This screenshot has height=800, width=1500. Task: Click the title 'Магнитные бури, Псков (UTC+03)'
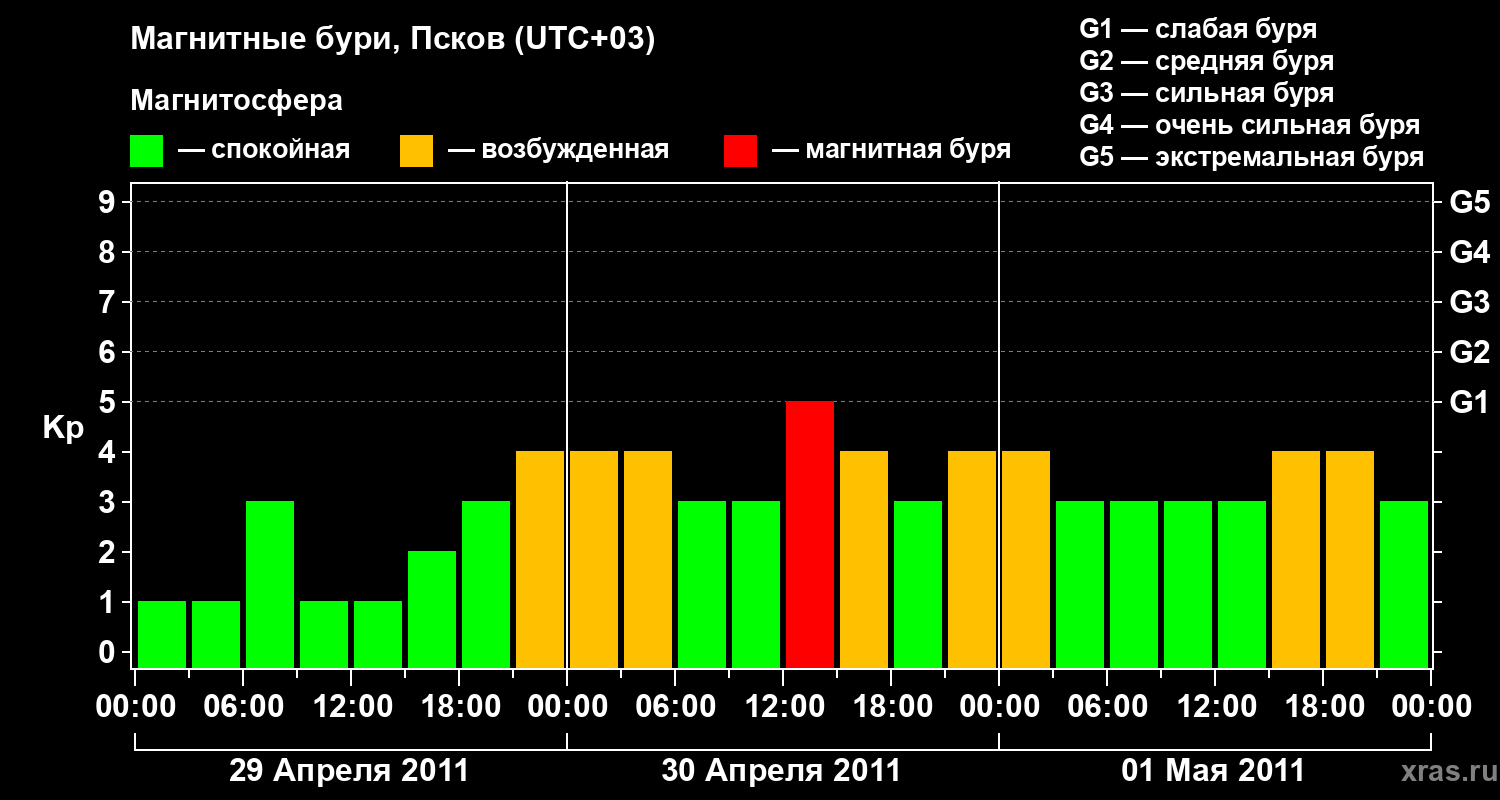[392, 40]
